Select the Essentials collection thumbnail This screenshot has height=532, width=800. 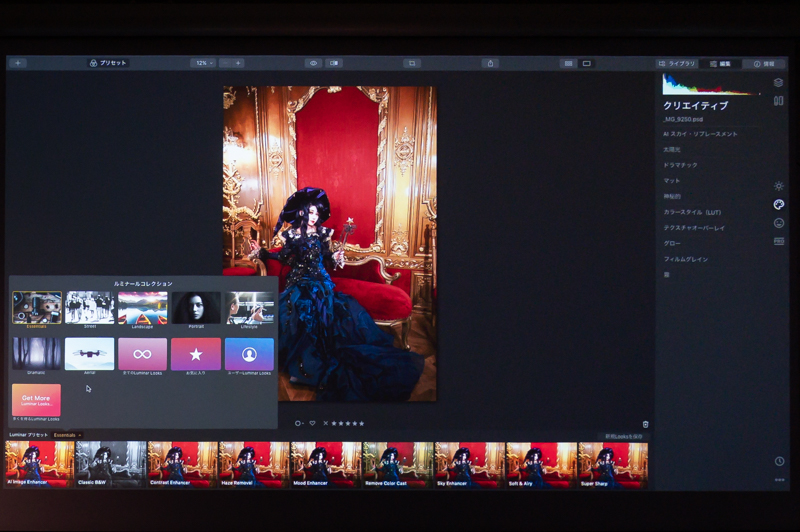(x=37, y=308)
